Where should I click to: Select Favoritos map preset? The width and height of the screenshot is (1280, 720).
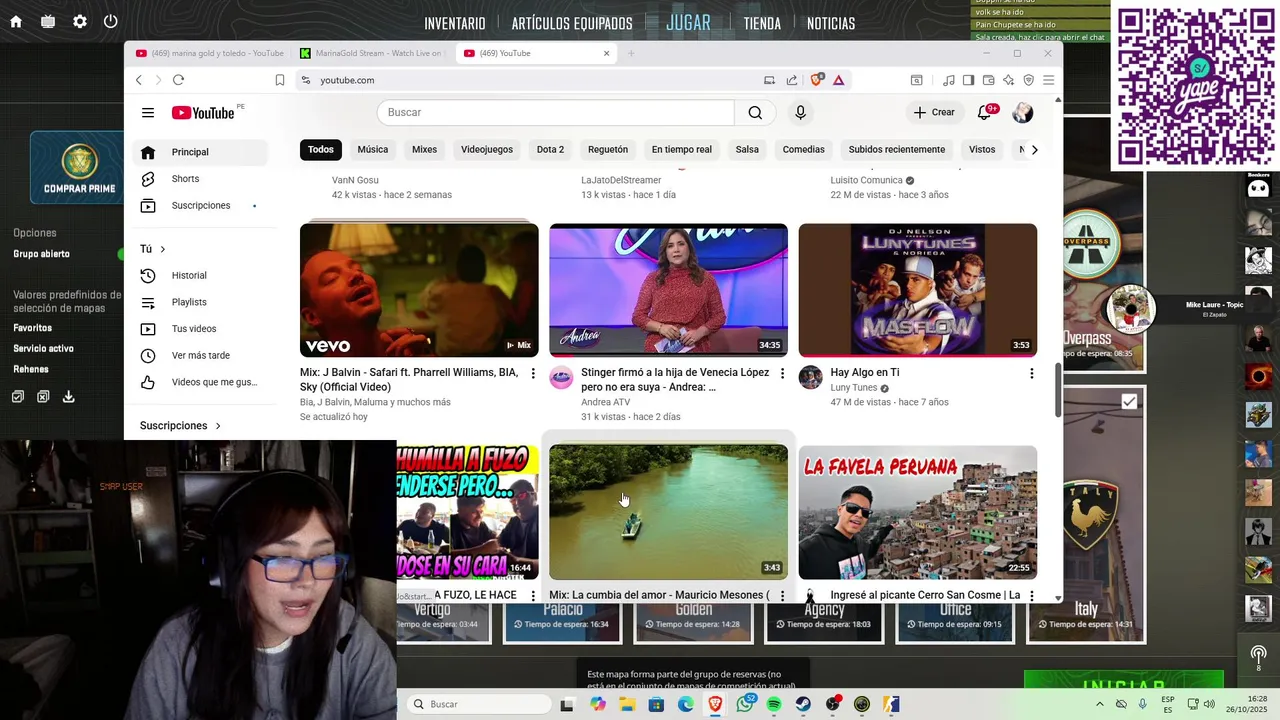coord(32,328)
